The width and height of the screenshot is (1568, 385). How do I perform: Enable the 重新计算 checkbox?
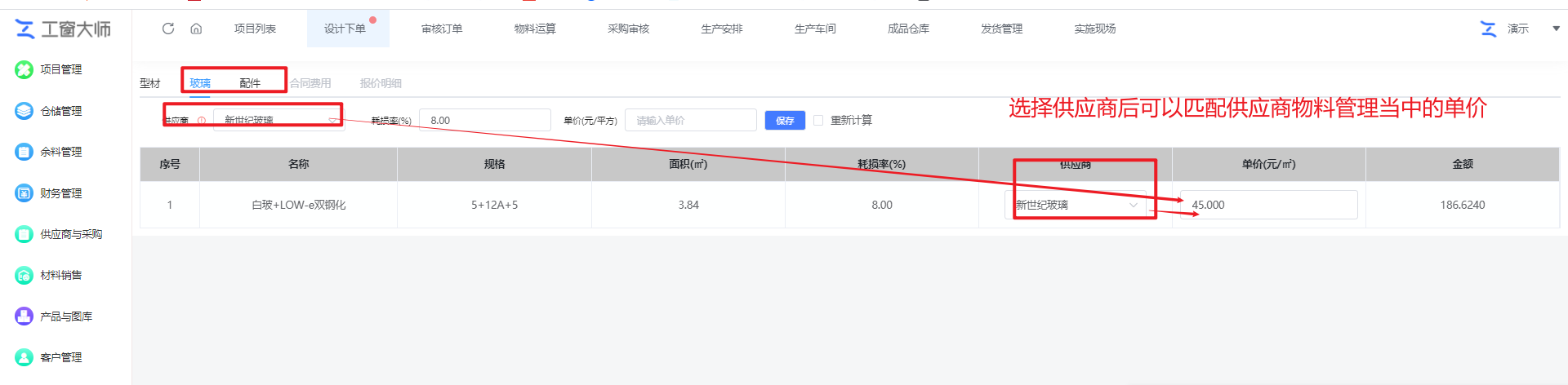[818, 120]
